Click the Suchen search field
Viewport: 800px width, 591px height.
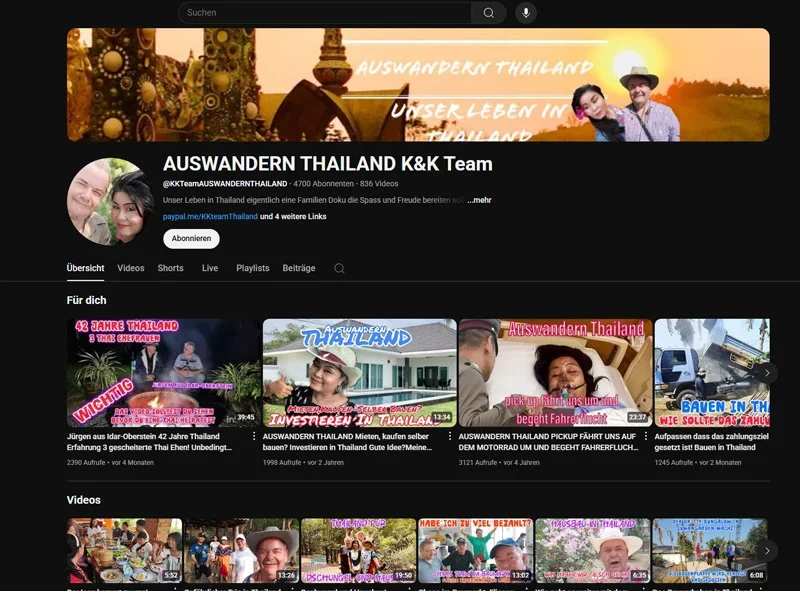[325, 13]
